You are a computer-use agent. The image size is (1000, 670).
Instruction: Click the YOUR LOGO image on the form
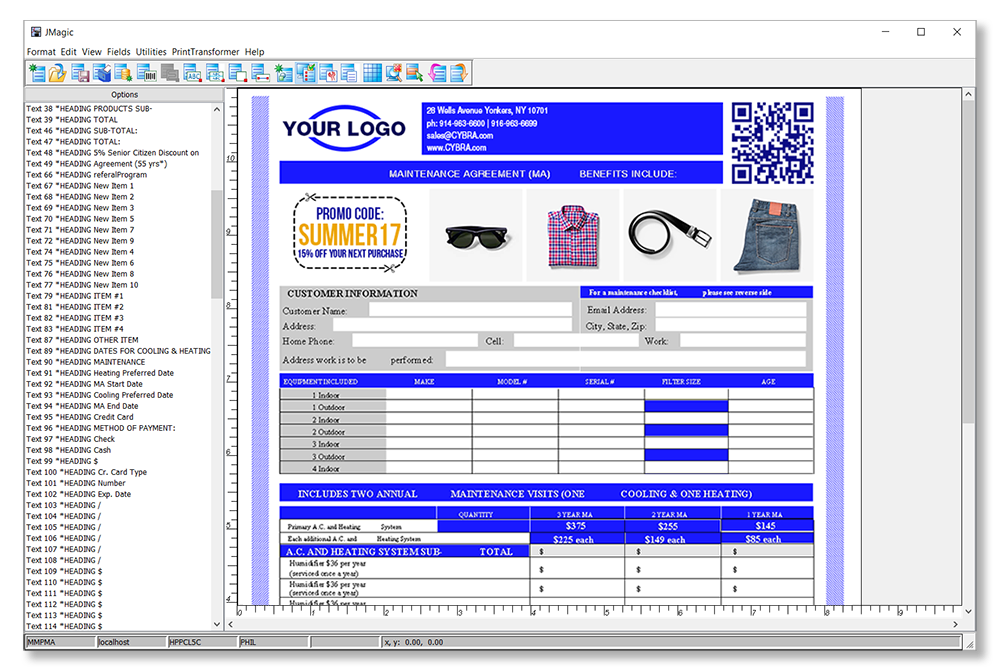click(x=344, y=128)
